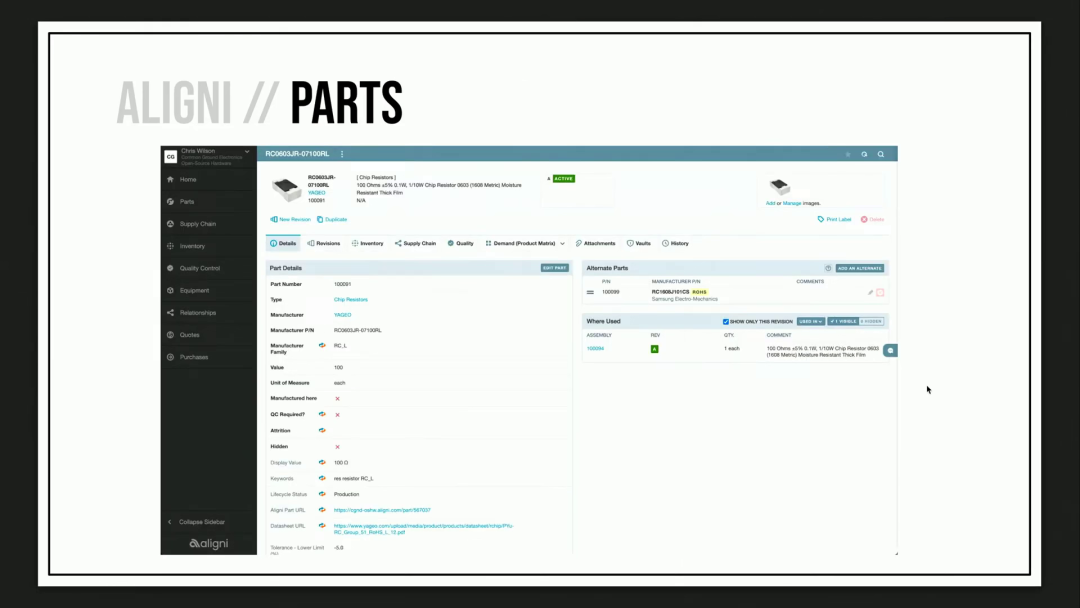1080x608 pixels.
Task: Switch to the Revisions tab
Action: (x=324, y=244)
